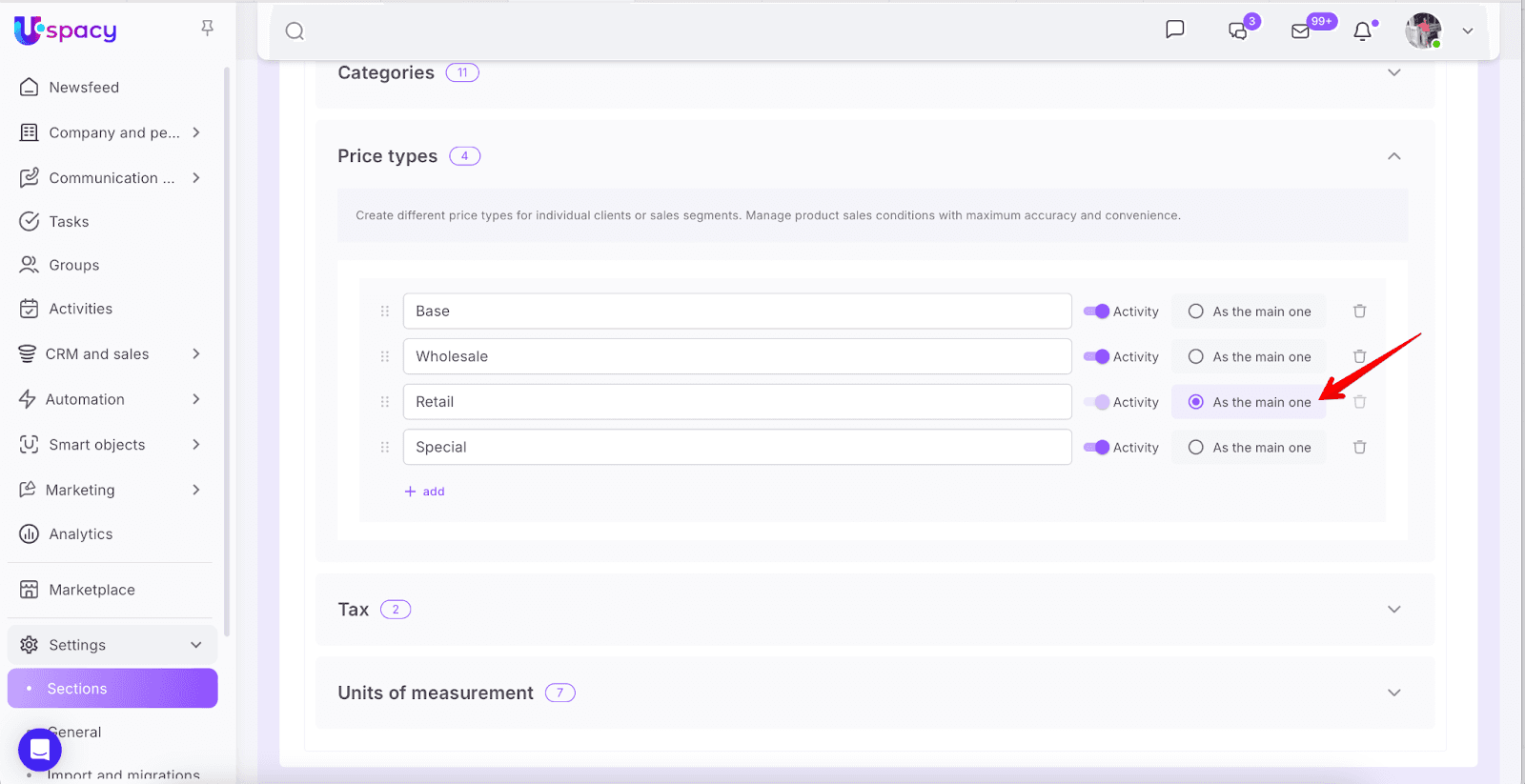Delete the Base price type
Screen dimensions: 1525x784
[x=1359, y=312]
